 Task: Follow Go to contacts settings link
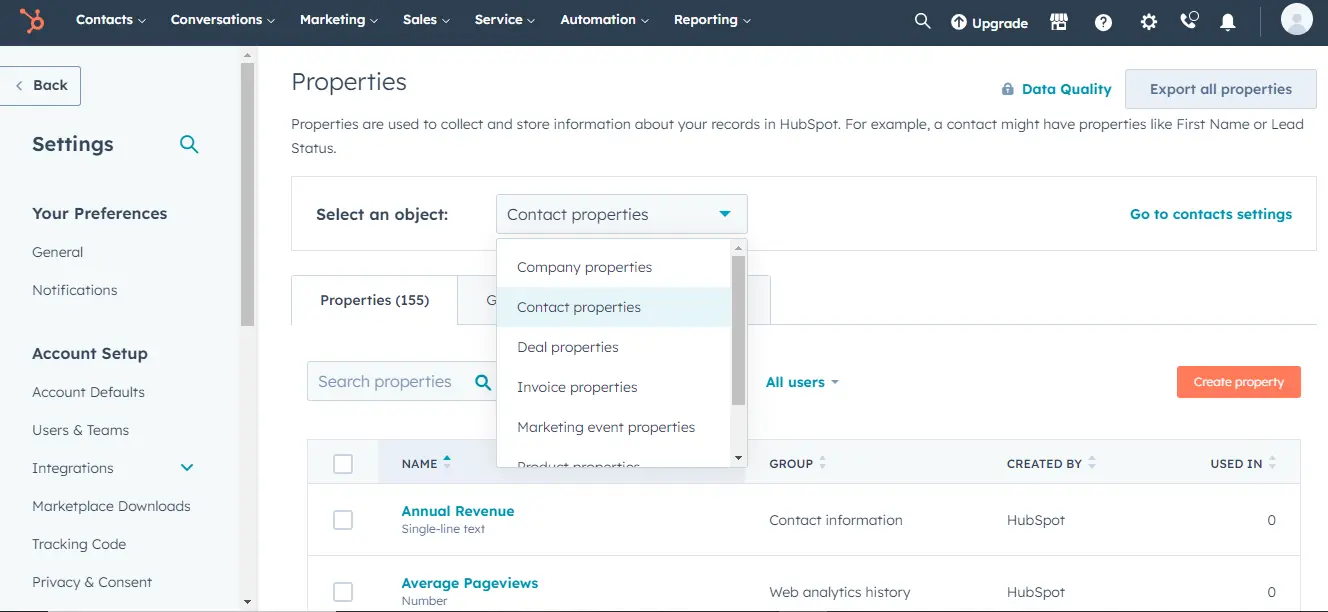pos(1211,214)
